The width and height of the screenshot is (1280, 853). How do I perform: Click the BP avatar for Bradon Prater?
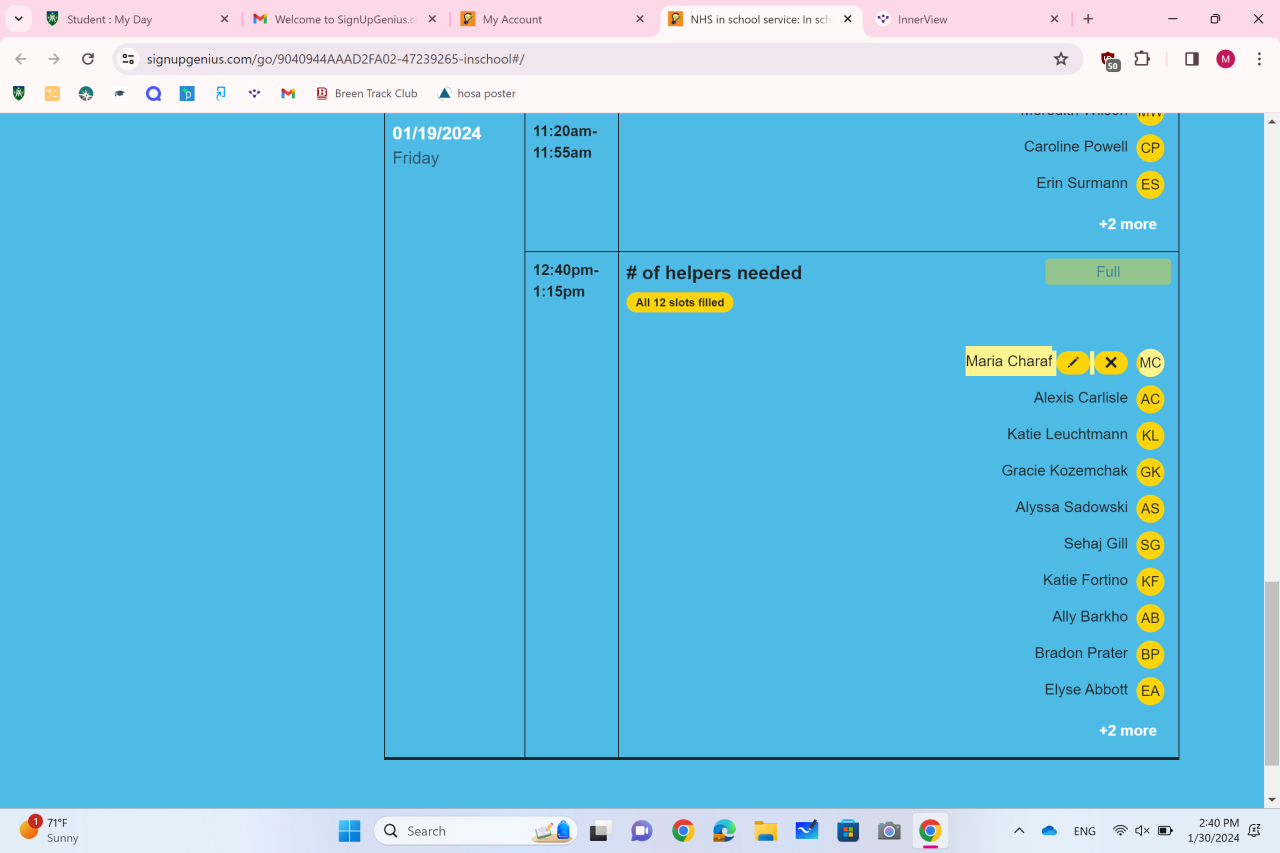click(1150, 655)
